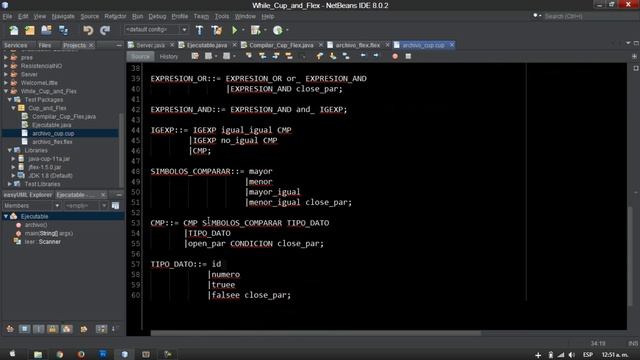Open the File menu

(8, 16)
